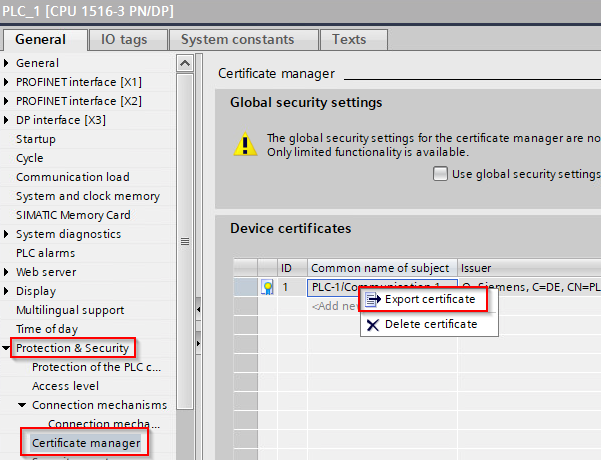This screenshot has width=601, height=460.
Task: Click the ID cell showing 1
Action: click(x=292, y=287)
